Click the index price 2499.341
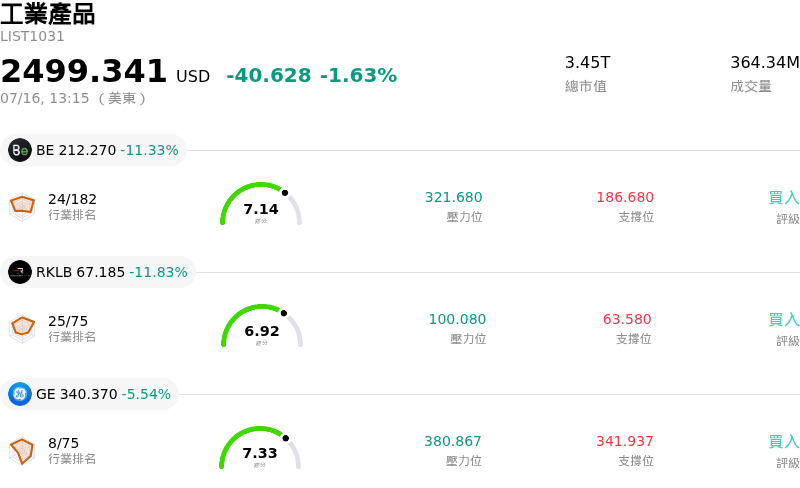Viewport: 800px width, 488px height. [x=84, y=70]
